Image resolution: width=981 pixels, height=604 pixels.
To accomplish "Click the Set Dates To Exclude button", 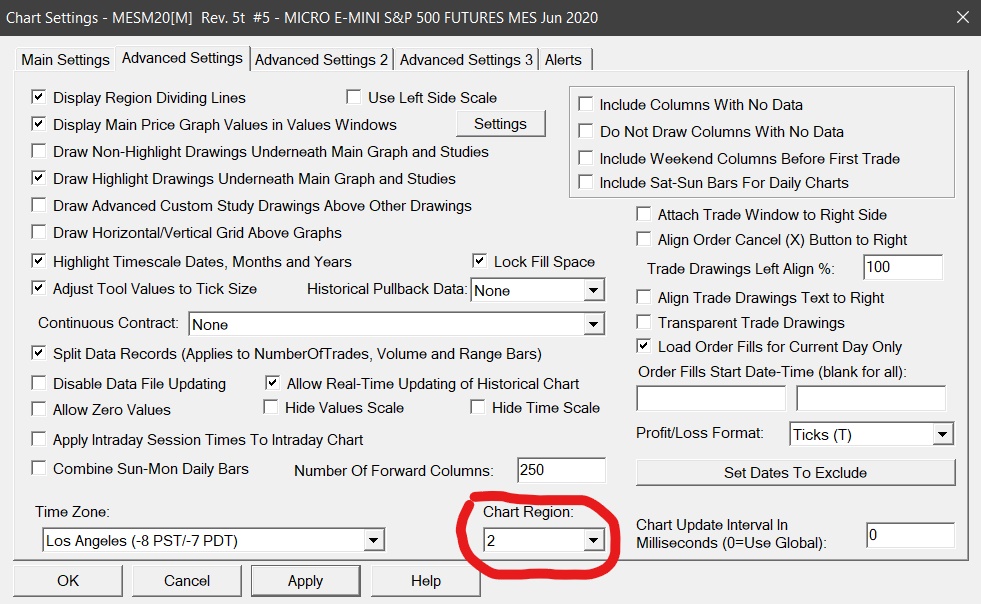I will point(795,473).
